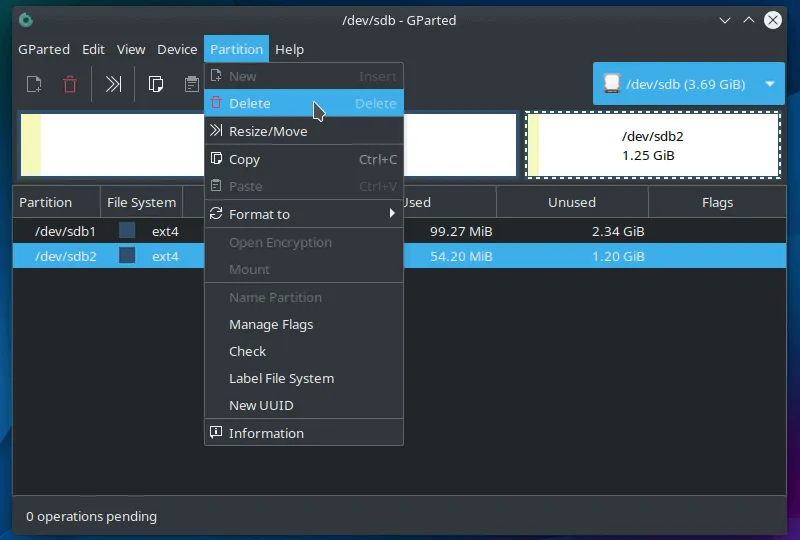Select Label File System menu entry
This screenshot has width=800, height=540.
point(281,378)
